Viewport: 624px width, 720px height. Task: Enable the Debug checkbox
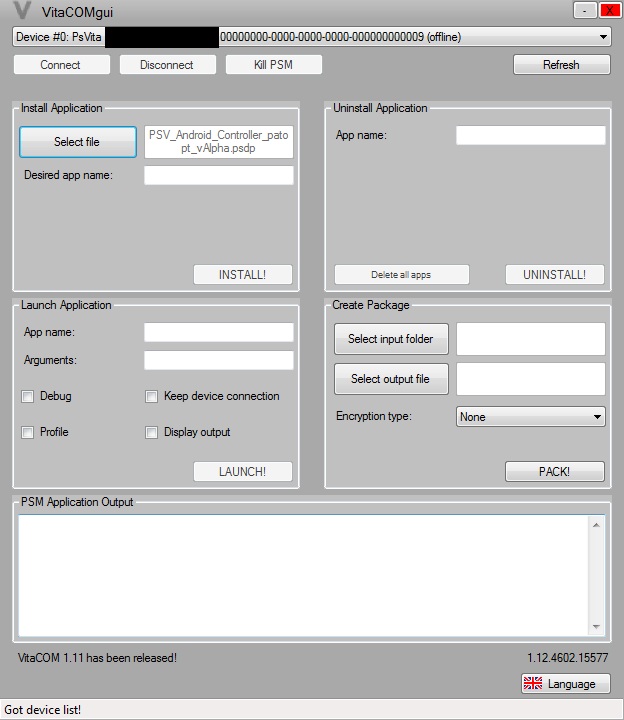point(28,396)
